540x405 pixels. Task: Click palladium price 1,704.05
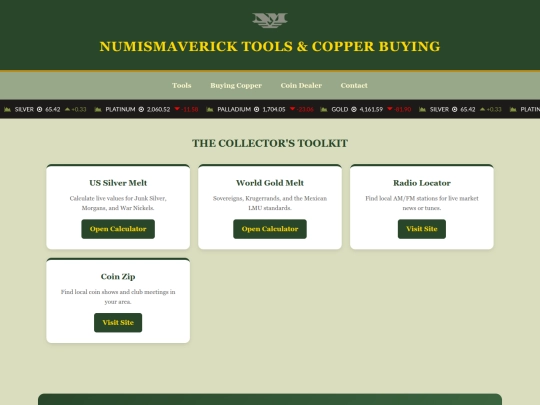[274, 109]
